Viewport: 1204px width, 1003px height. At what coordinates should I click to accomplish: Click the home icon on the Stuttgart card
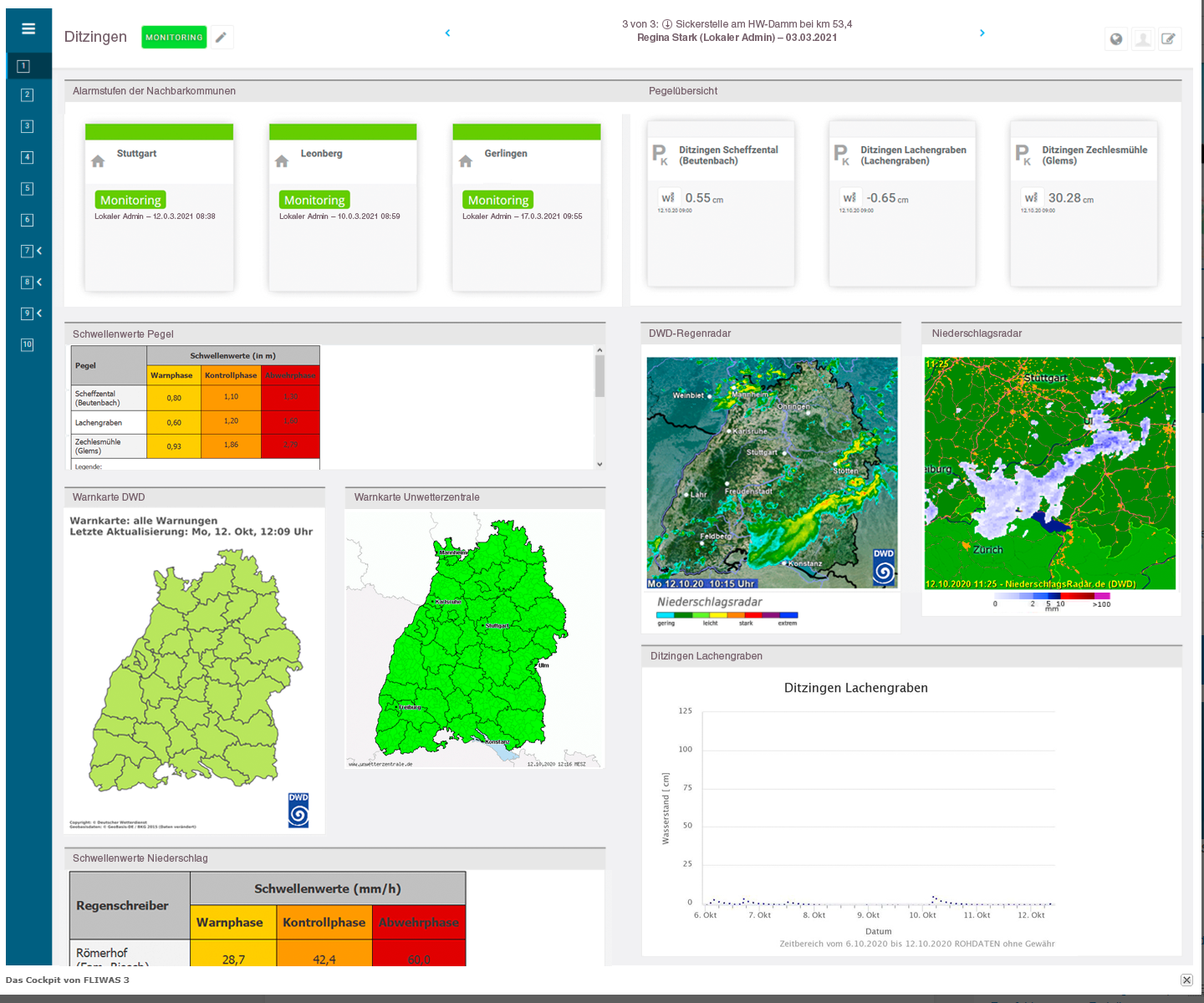(x=98, y=161)
